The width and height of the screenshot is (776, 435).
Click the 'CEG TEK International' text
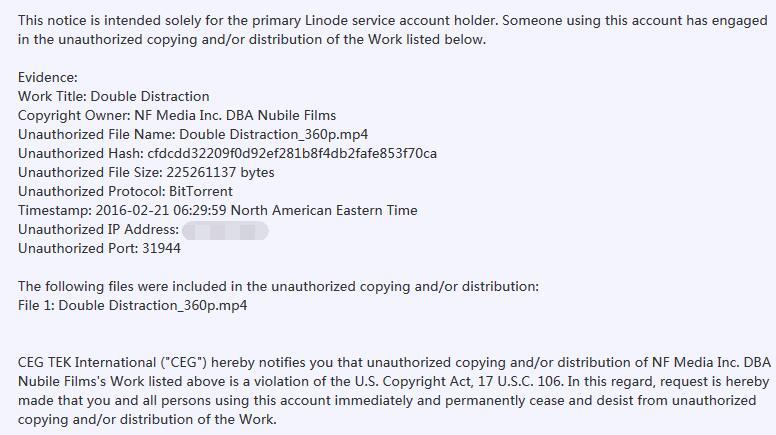coord(87,362)
